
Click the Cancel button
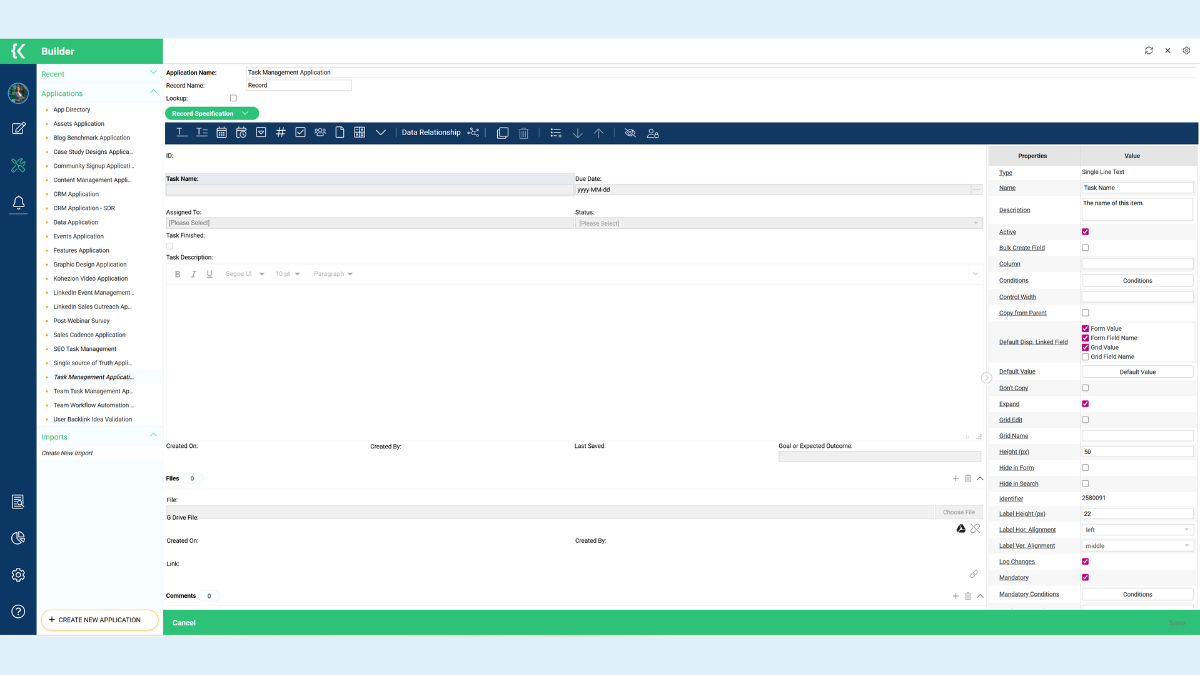[184, 623]
